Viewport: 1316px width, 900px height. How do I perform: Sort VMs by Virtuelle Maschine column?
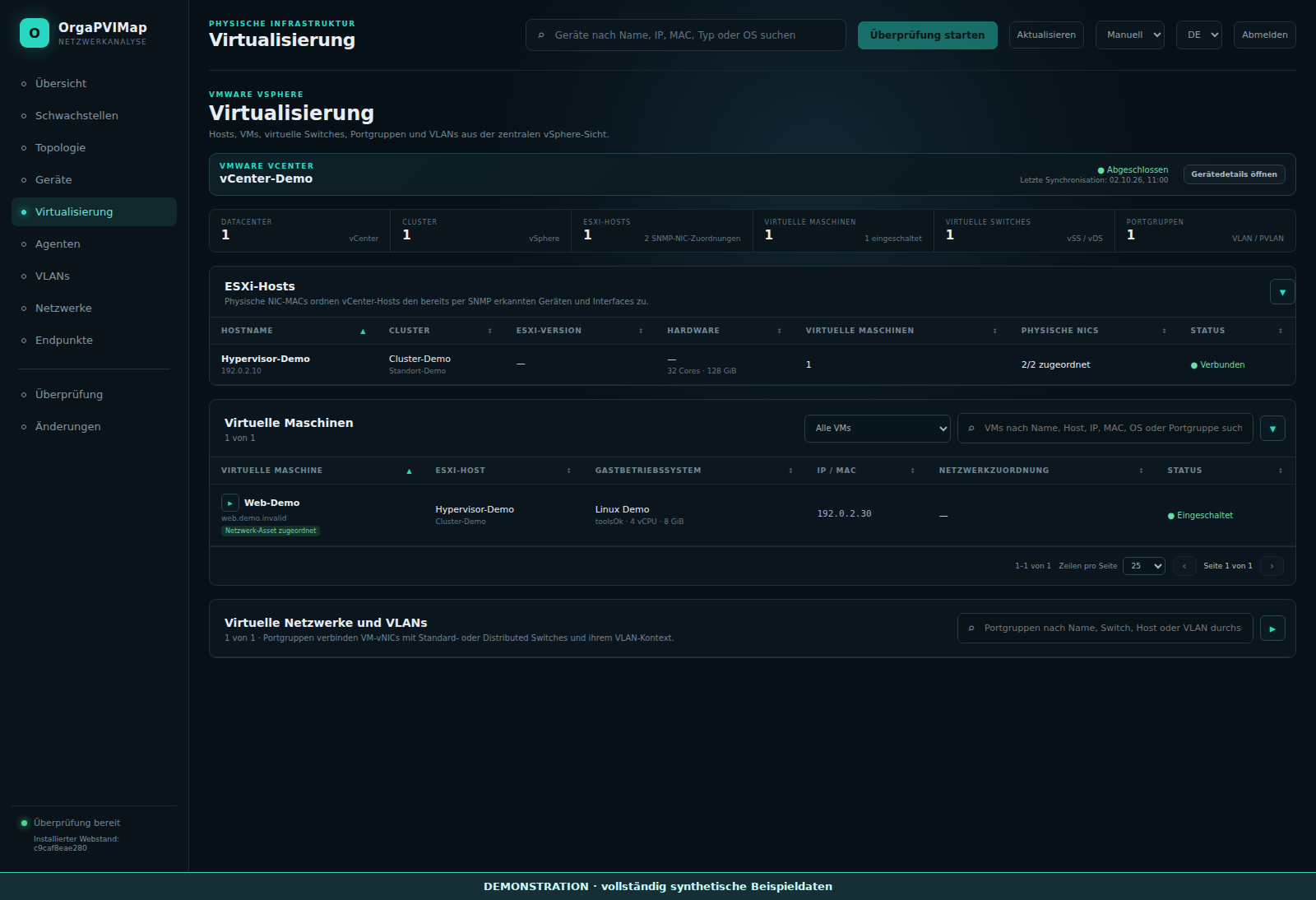[x=317, y=471]
